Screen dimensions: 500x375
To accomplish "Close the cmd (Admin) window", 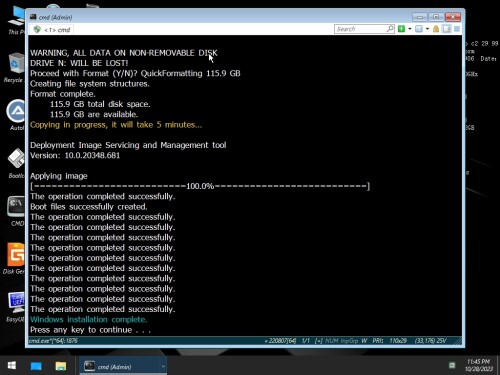I will click(x=453, y=17).
